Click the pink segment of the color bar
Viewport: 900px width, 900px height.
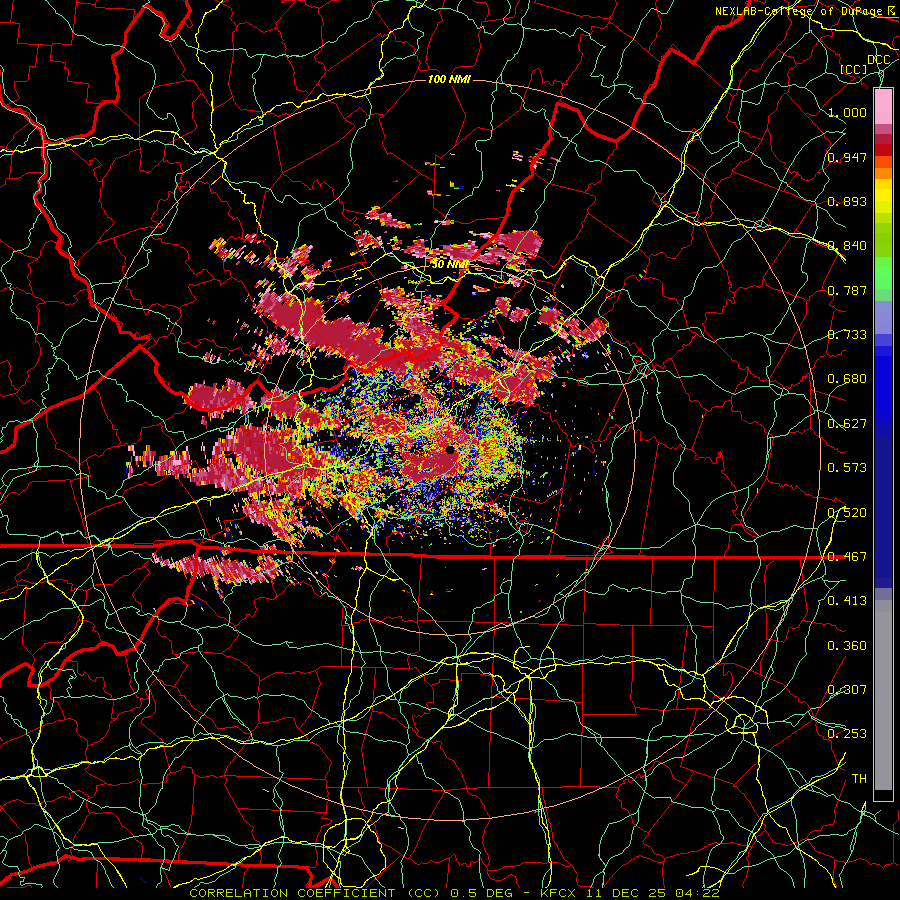tap(883, 106)
